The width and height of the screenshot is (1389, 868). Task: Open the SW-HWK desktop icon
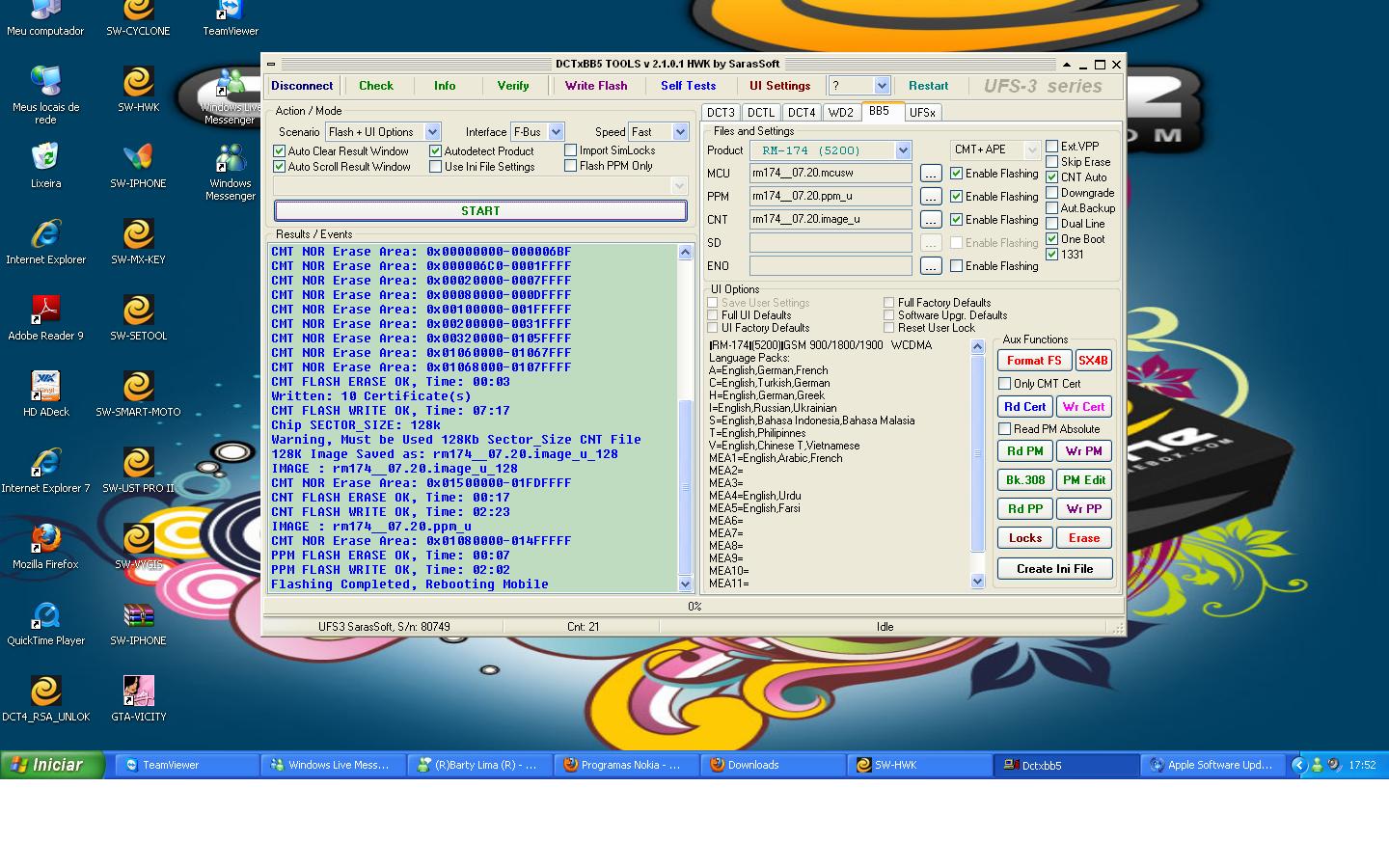138,89
